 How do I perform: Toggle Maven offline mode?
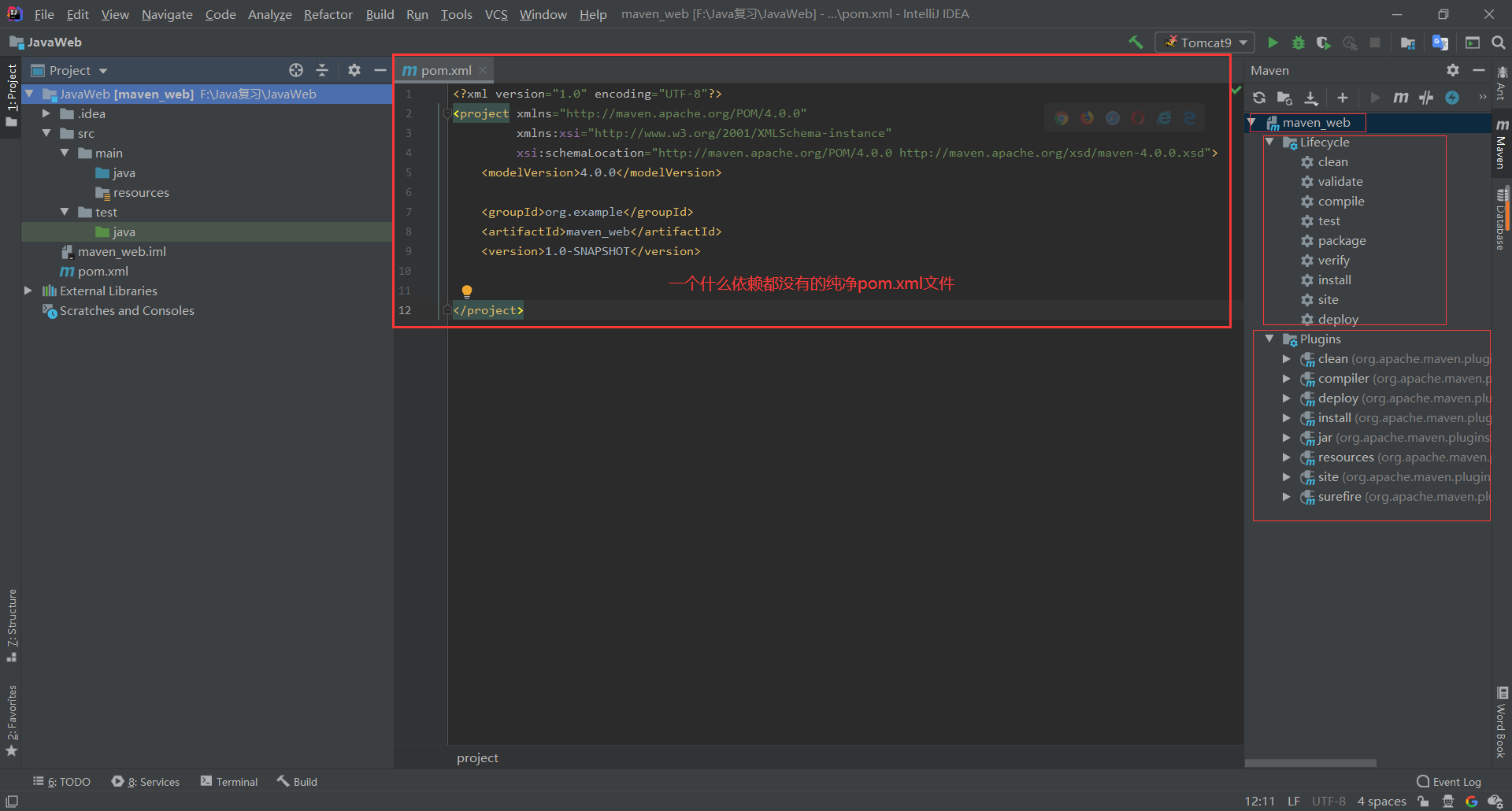coord(1426,98)
